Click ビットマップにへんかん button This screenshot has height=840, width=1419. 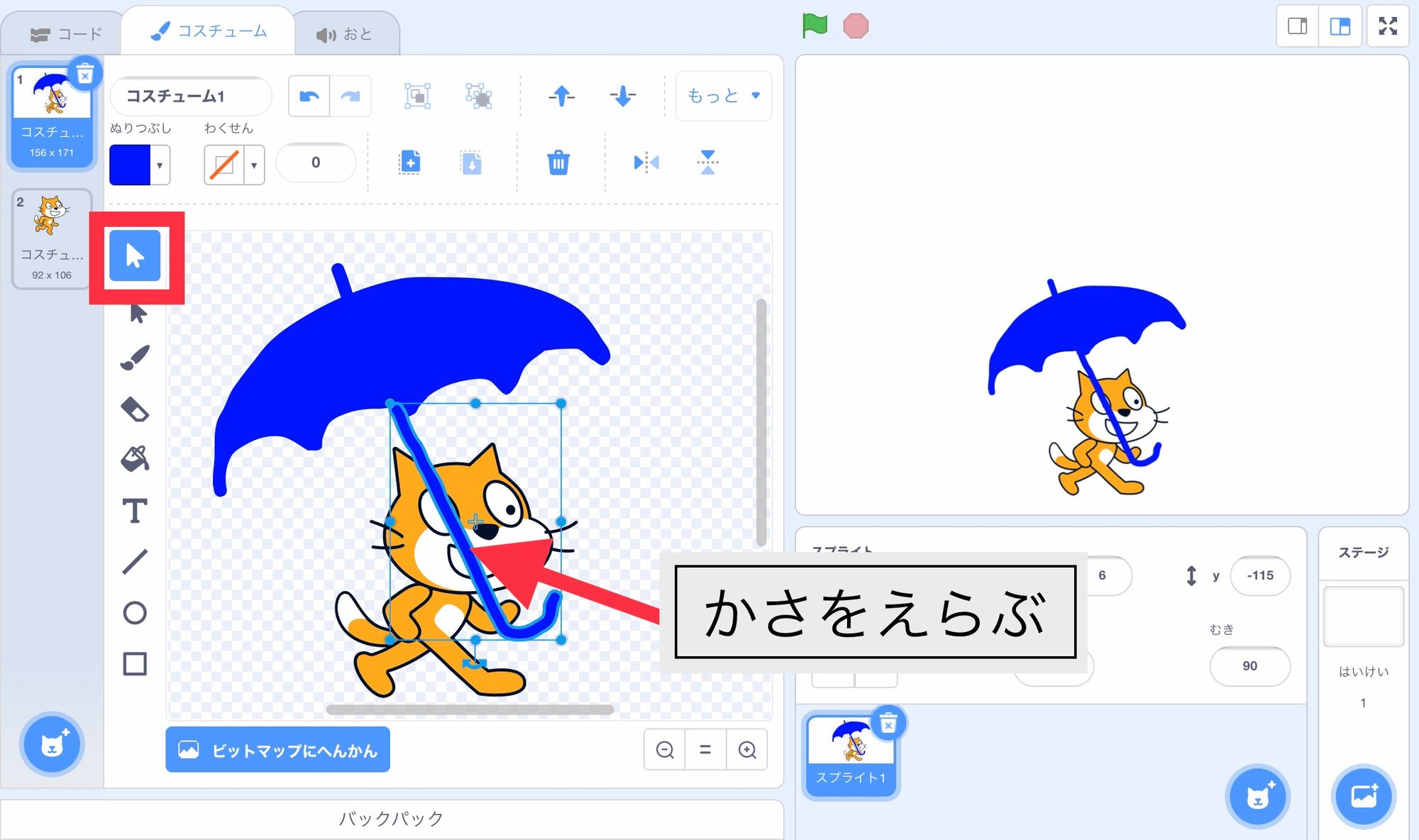click(x=277, y=749)
